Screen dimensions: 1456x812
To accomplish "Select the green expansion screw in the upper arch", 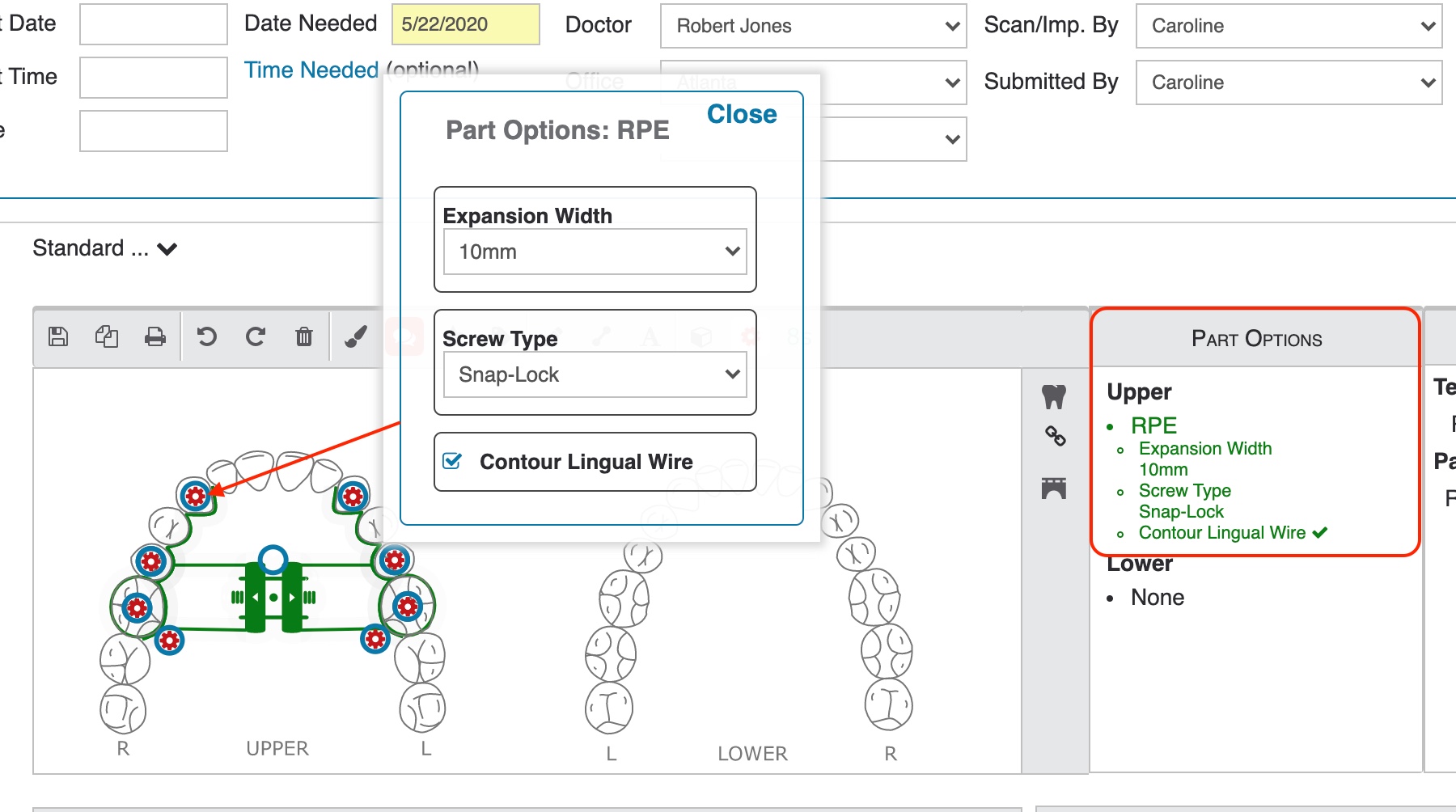I will click(x=273, y=598).
